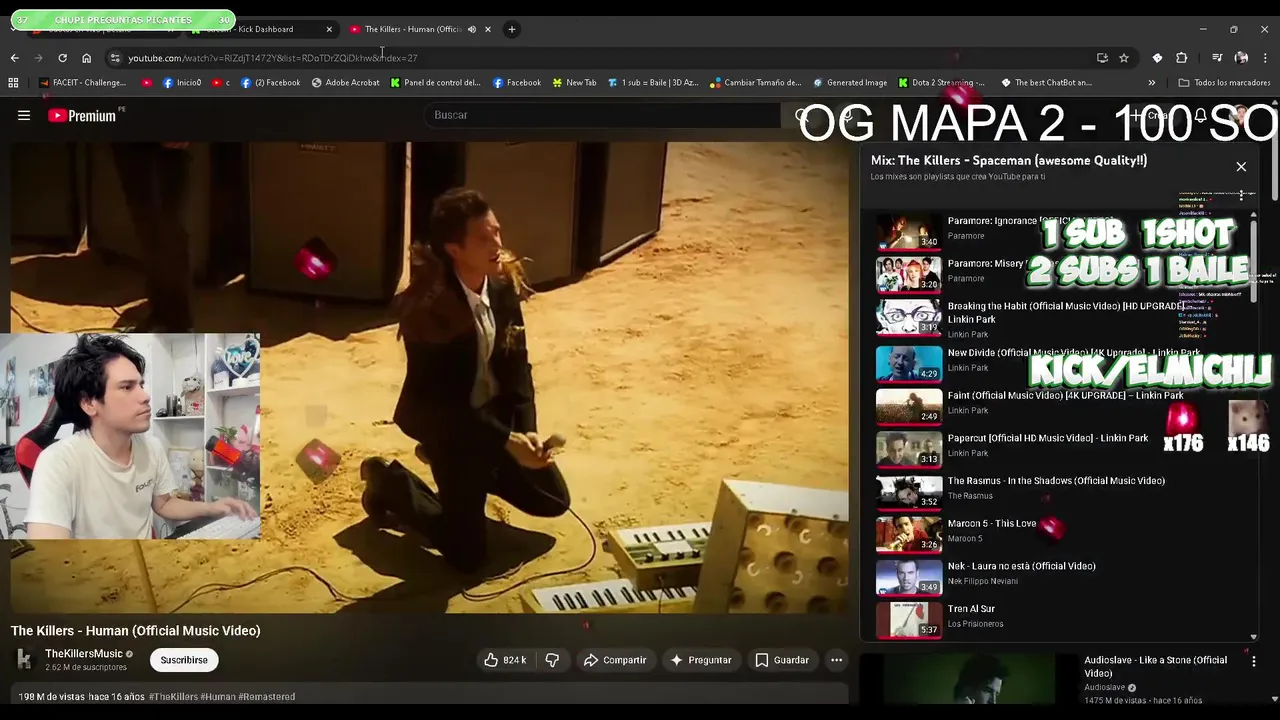
Task: Mute The Killers tab audio icon
Action: tap(472, 29)
